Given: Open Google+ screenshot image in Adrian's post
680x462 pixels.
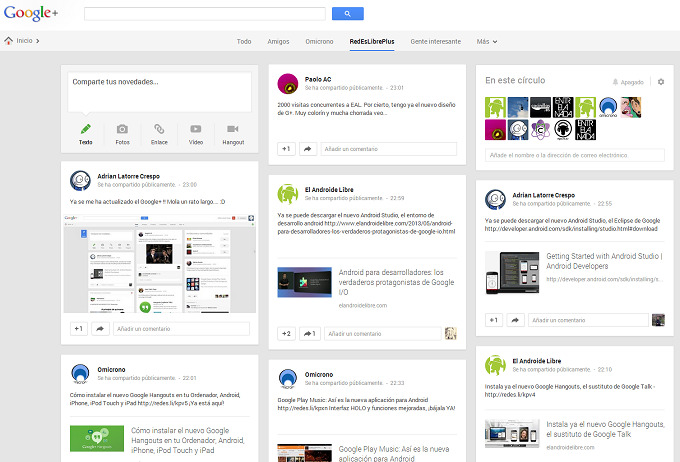Looking at the screenshot, I should (160, 263).
